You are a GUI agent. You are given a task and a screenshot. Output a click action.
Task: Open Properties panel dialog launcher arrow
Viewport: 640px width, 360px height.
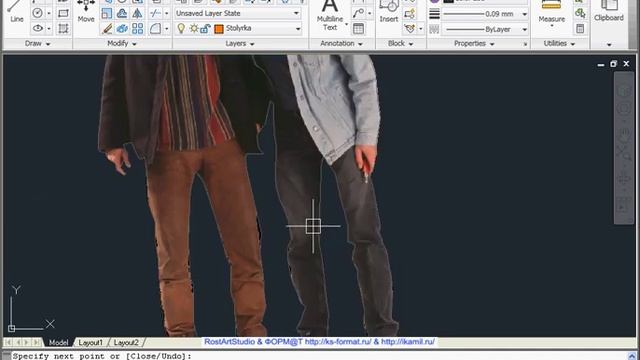(x=525, y=44)
